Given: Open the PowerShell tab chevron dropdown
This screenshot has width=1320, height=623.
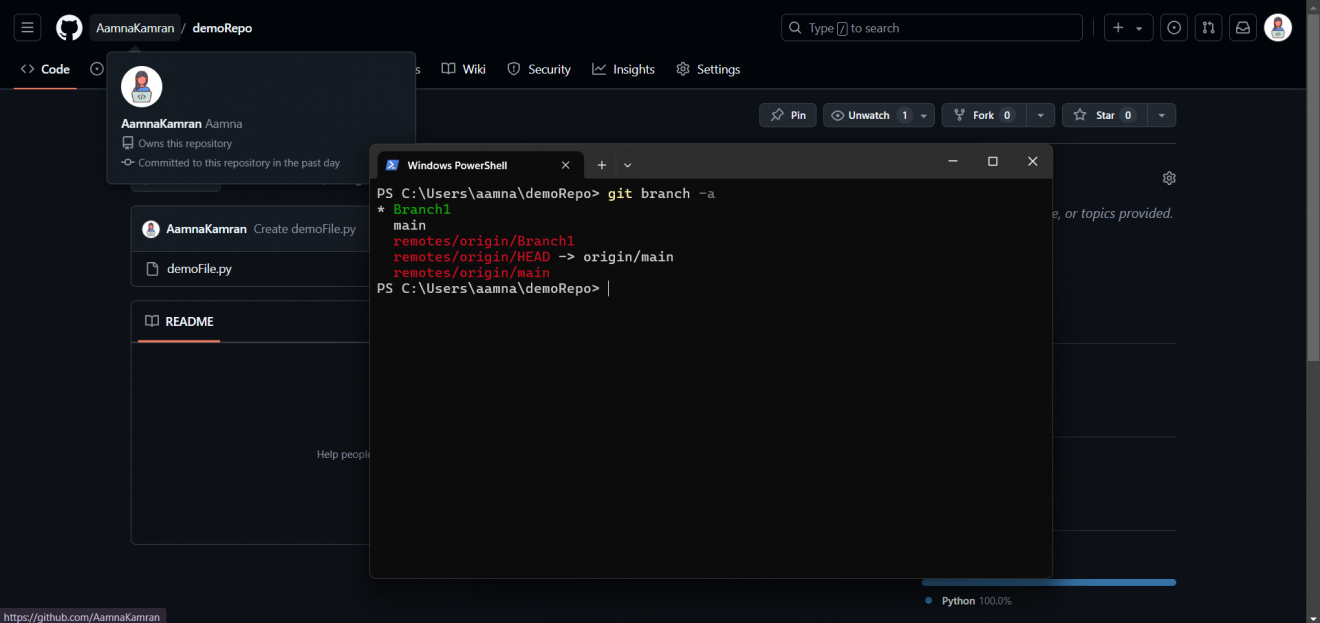Looking at the screenshot, I should coord(627,164).
